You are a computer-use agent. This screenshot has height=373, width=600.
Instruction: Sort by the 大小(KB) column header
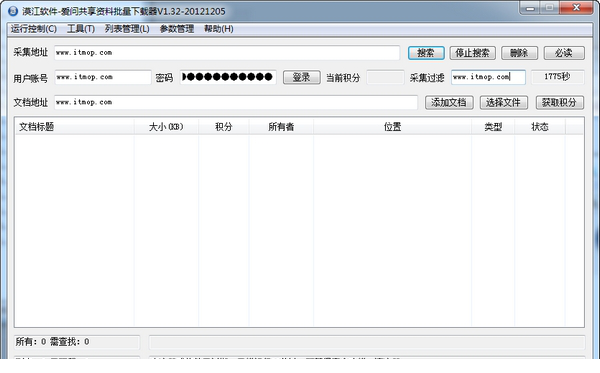(x=166, y=127)
